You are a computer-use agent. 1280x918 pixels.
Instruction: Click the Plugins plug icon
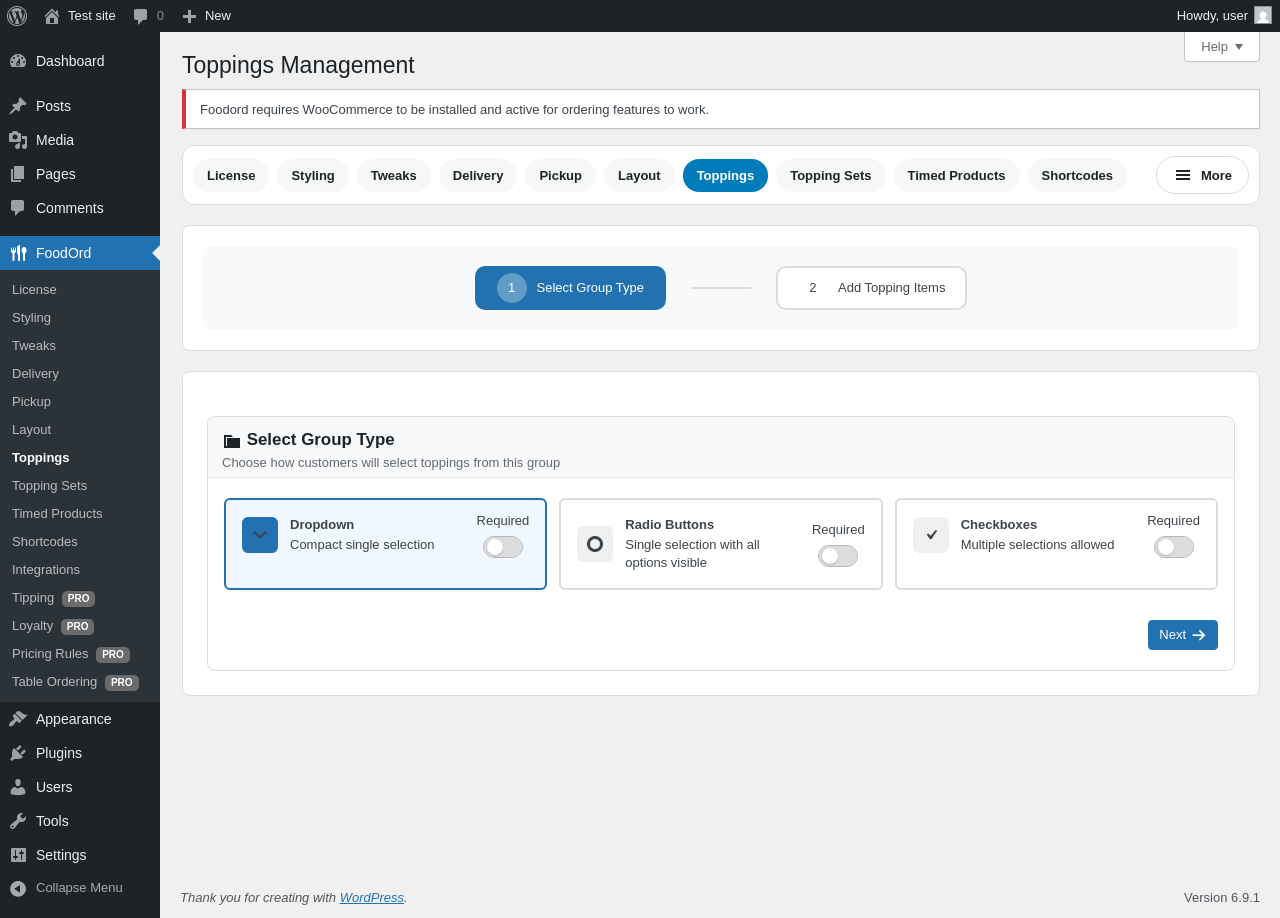18,753
